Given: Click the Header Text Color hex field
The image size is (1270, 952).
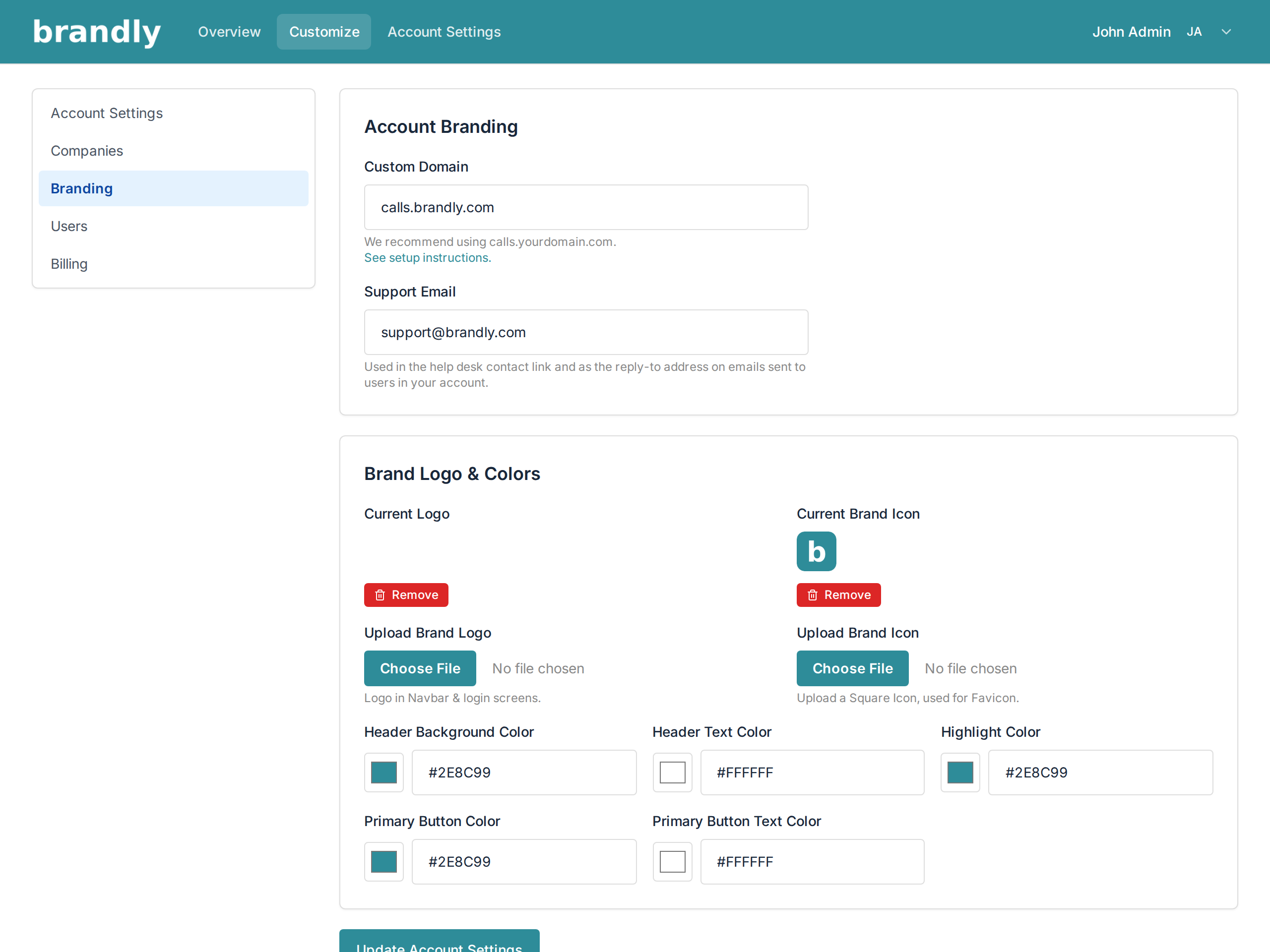Looking at the screenshot, I should coord(812,773).
